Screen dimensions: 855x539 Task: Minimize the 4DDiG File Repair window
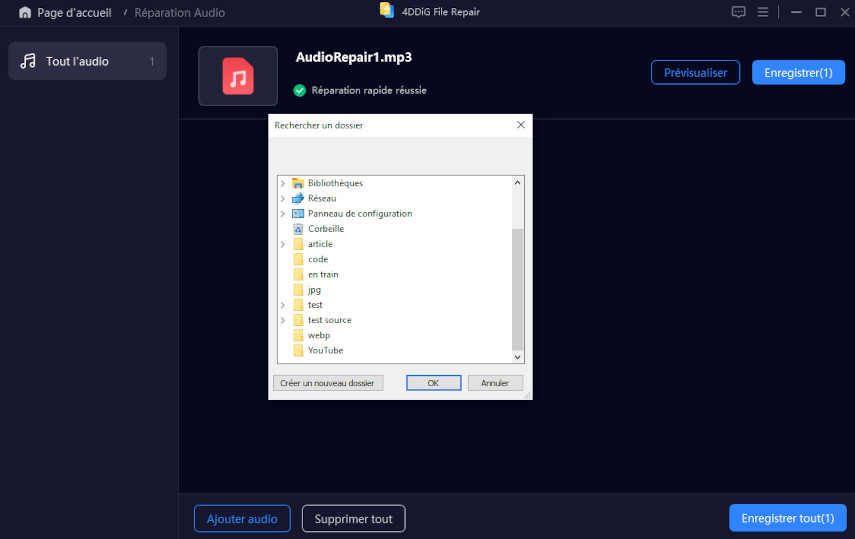pos(796,12)
